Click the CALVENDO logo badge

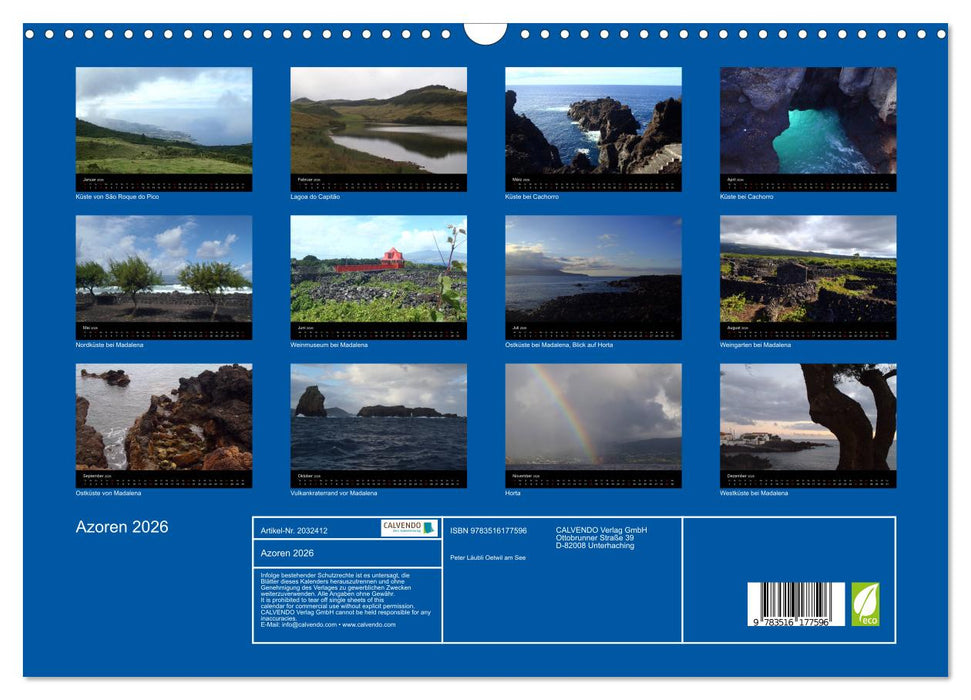click(409, 528)
